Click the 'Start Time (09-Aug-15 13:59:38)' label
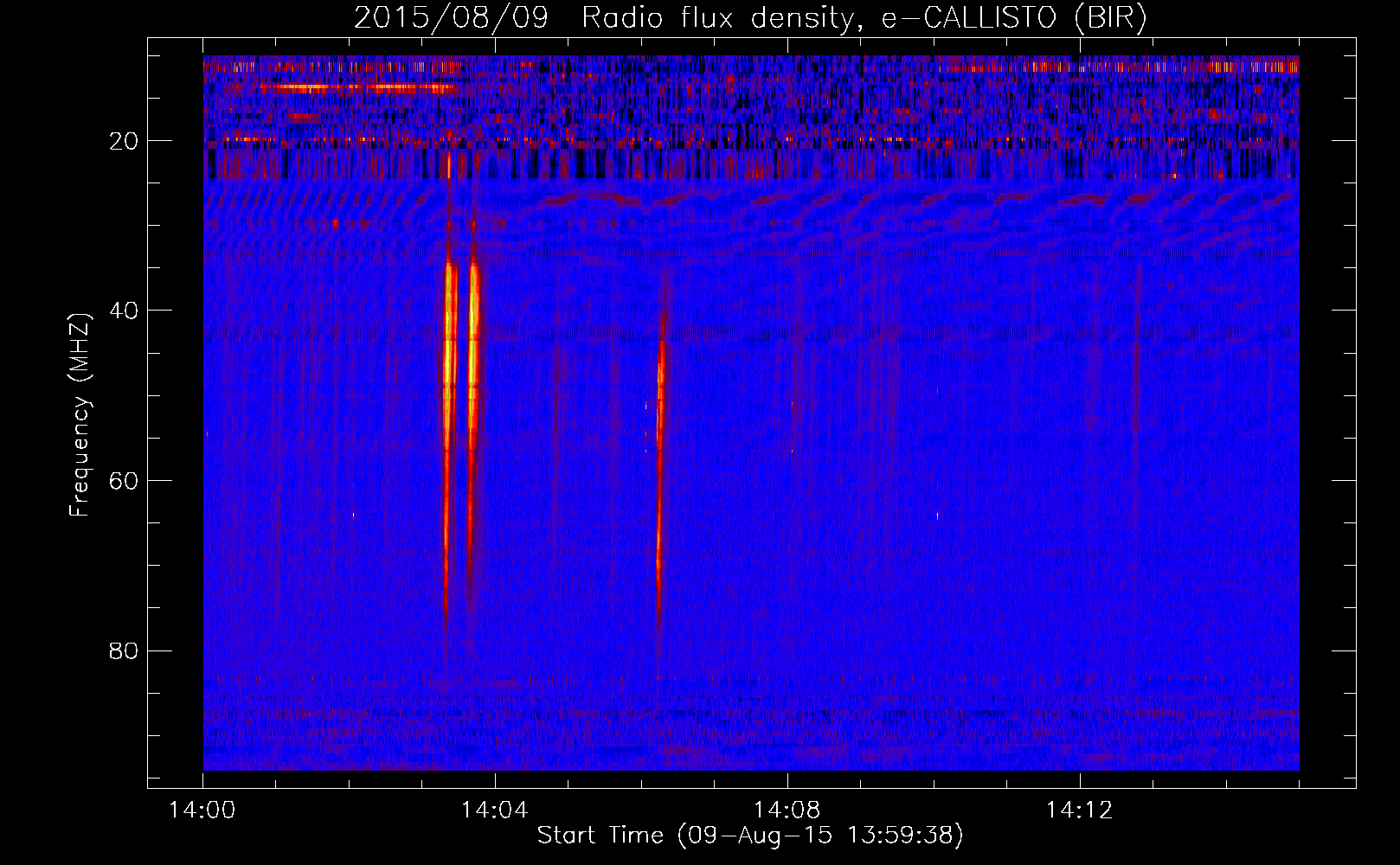The image size is (1400, 865). 750,836
